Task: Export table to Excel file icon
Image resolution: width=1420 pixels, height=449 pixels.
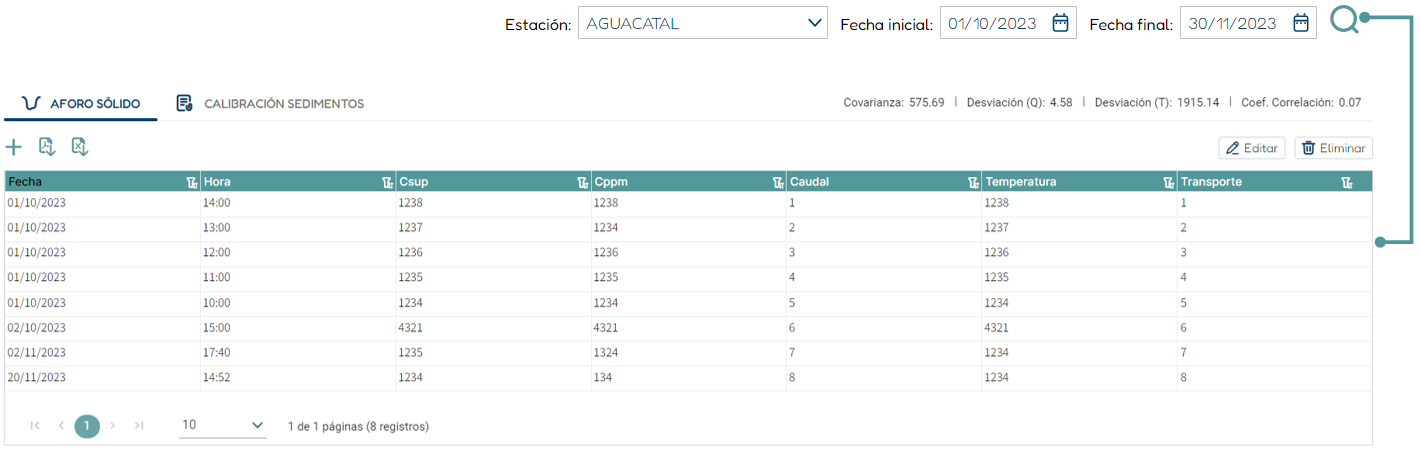Action: pos(80,148)
